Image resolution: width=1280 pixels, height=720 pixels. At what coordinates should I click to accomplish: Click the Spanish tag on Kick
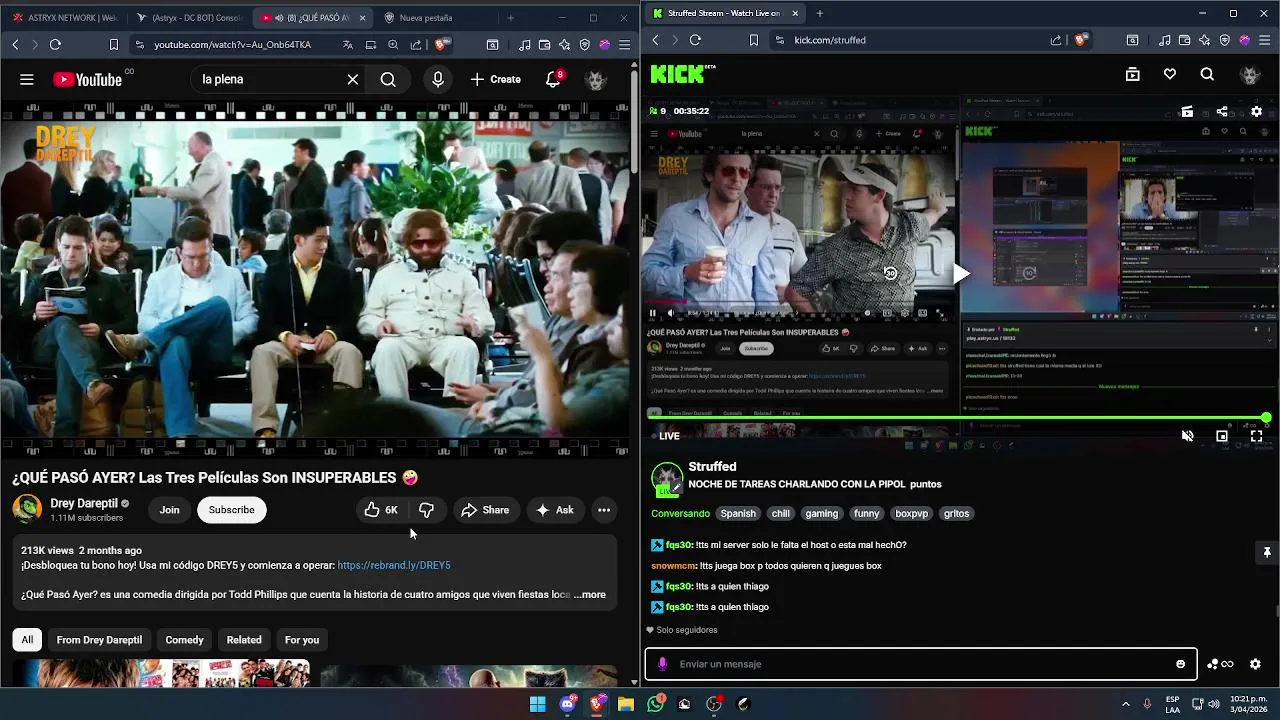tap(738, 513)
